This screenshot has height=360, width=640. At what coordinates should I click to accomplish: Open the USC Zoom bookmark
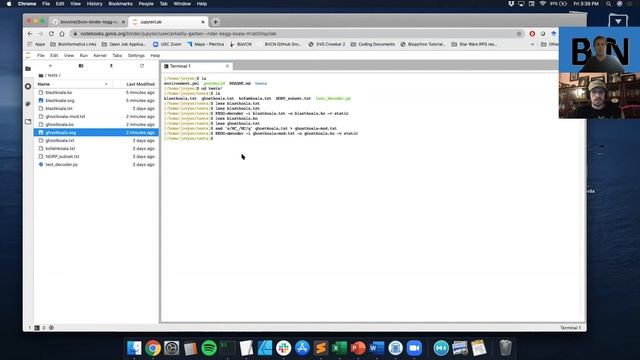[167, 44]
